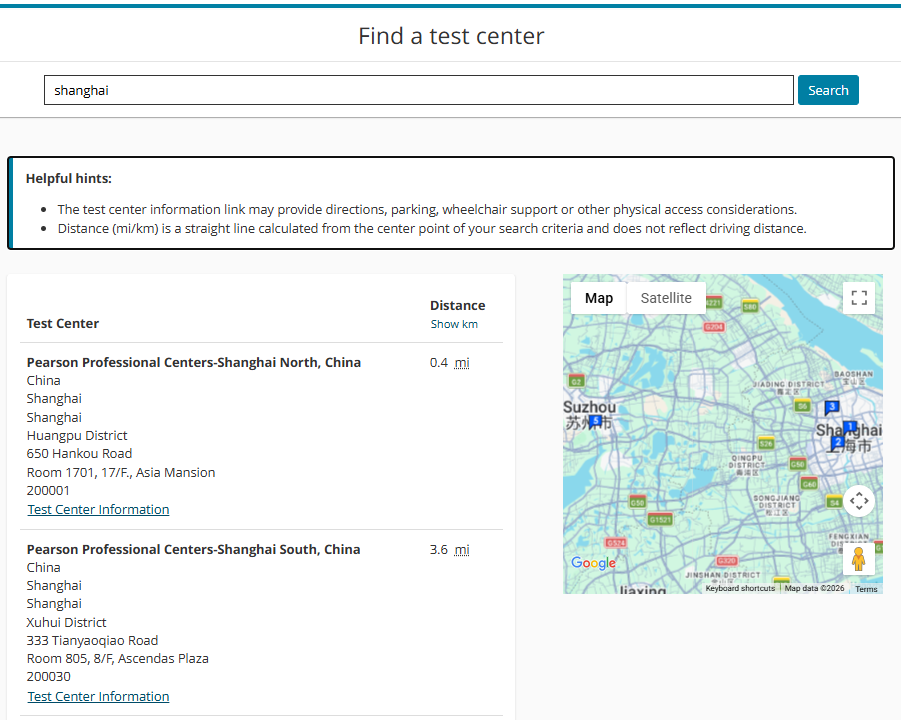Screen dimensions: 901x720
Task: Open Test Center Information for Shanghai South
Action: [98, 696]
